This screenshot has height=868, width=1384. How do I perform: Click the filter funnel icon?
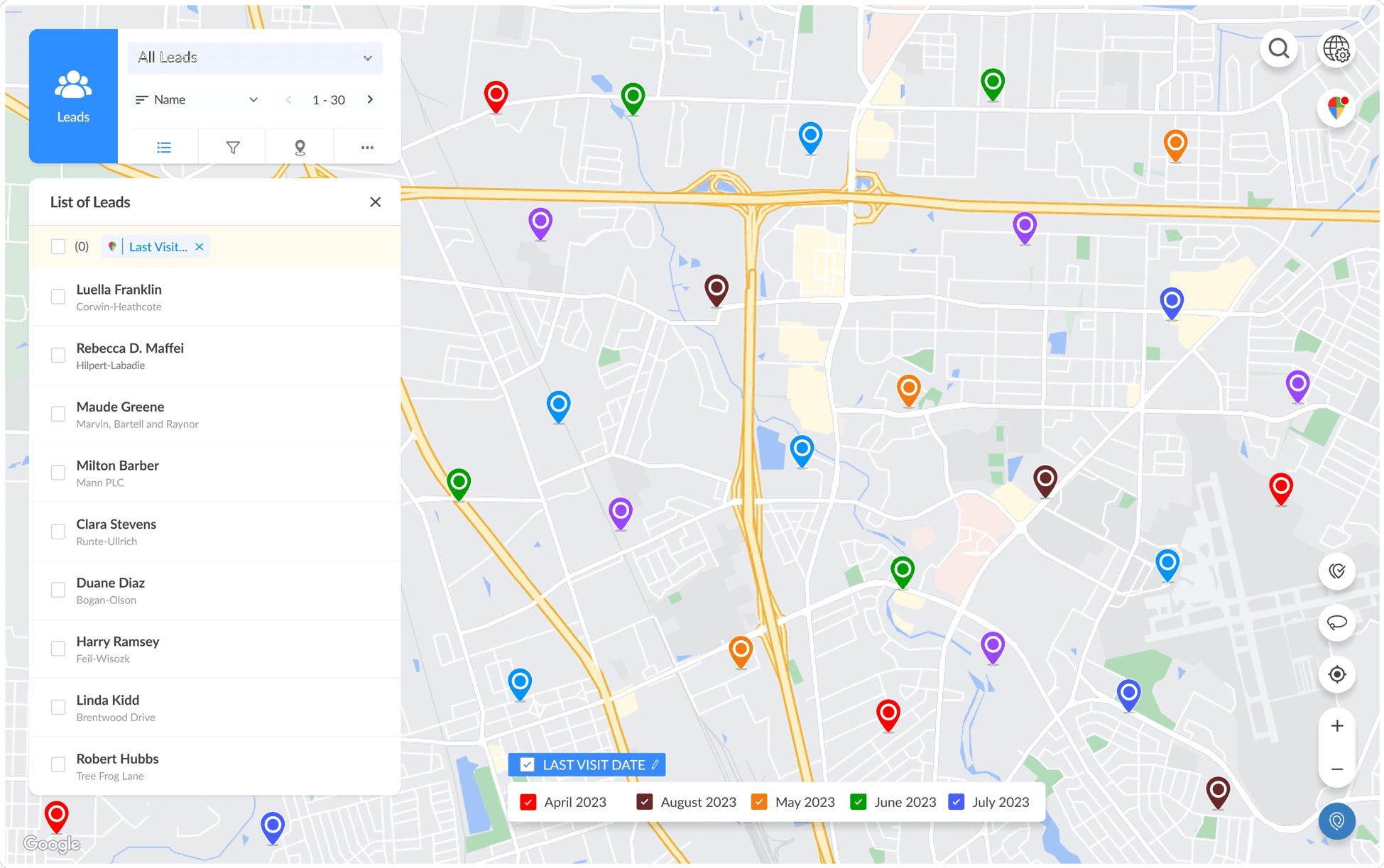(x=232, y=148)
